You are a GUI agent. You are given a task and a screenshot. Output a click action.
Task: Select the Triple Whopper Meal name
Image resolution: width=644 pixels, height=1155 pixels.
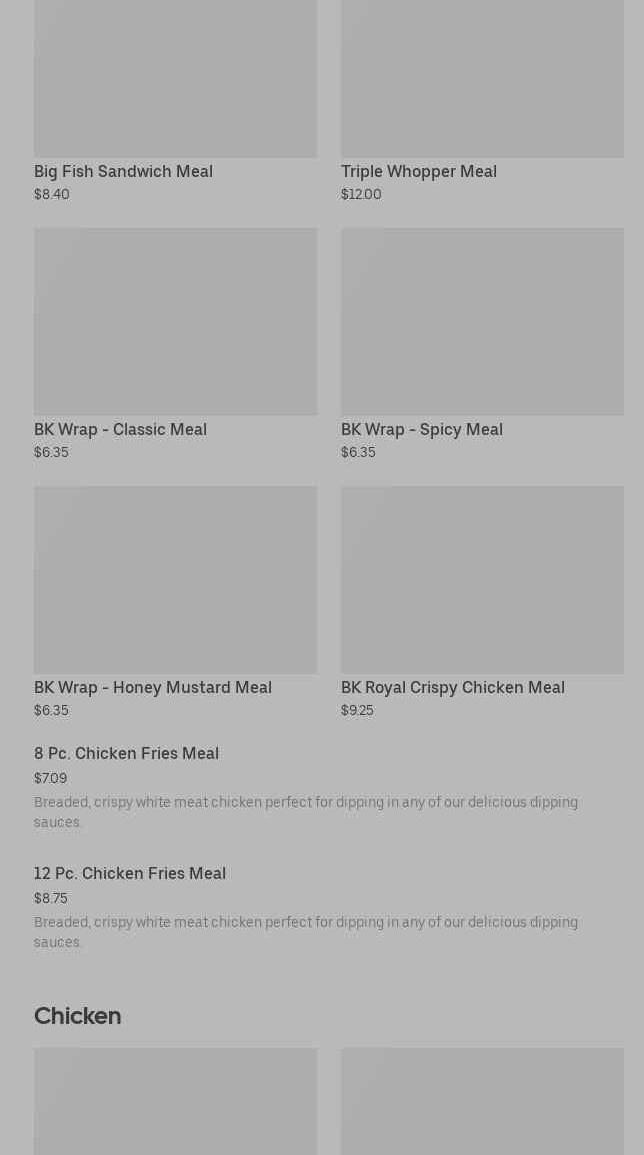click(x=418, y=172)
